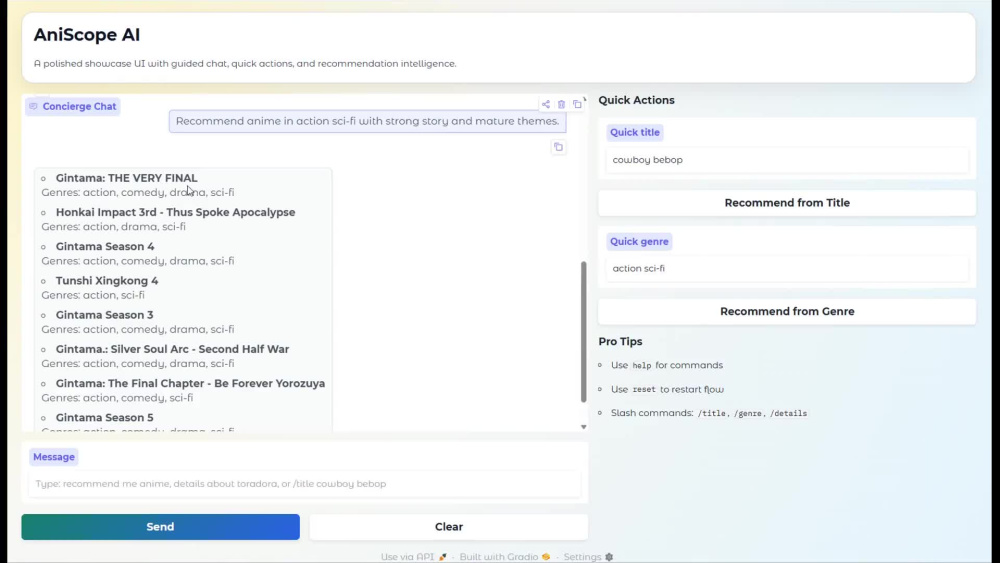The height and width of the screenshot is (563, 1000).
Task: Click the 'Use reset to restart flow' tip
Action: pyautogui.click(x=667, y=390)
